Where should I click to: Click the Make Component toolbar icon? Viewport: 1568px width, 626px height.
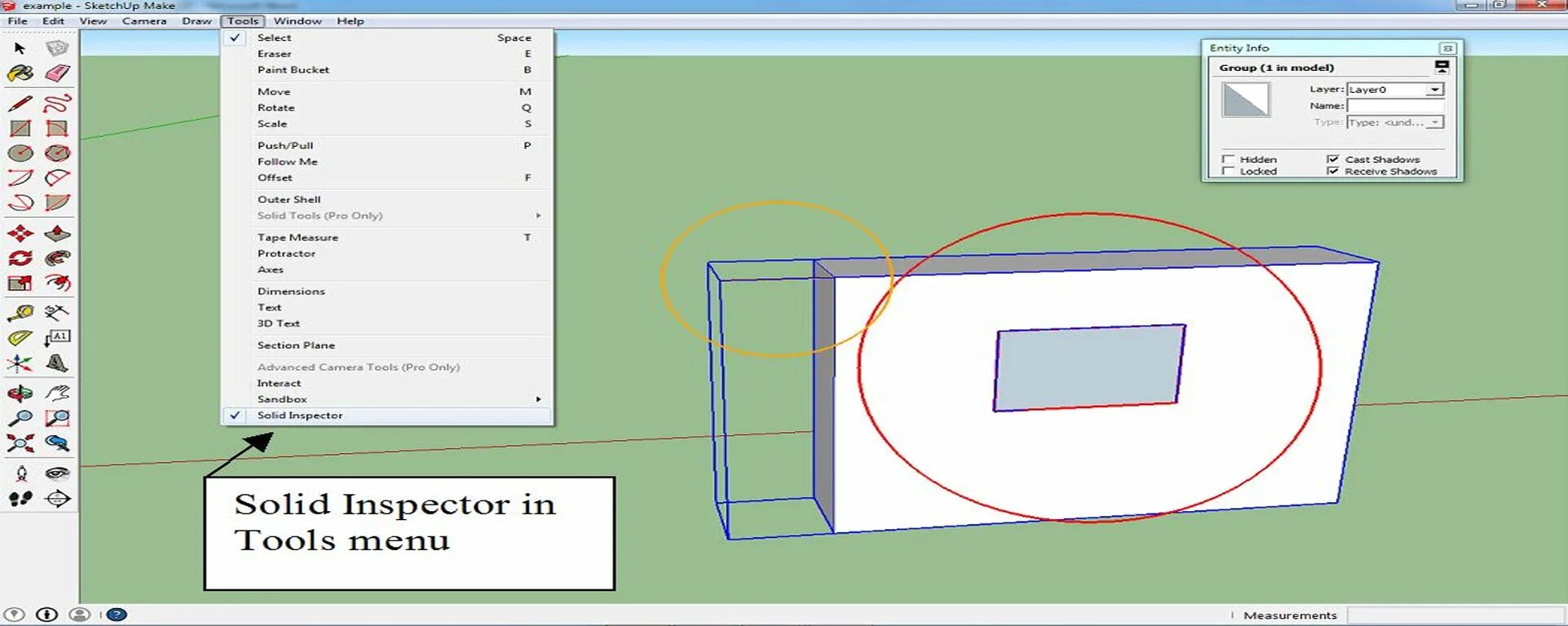click(57, 48)
